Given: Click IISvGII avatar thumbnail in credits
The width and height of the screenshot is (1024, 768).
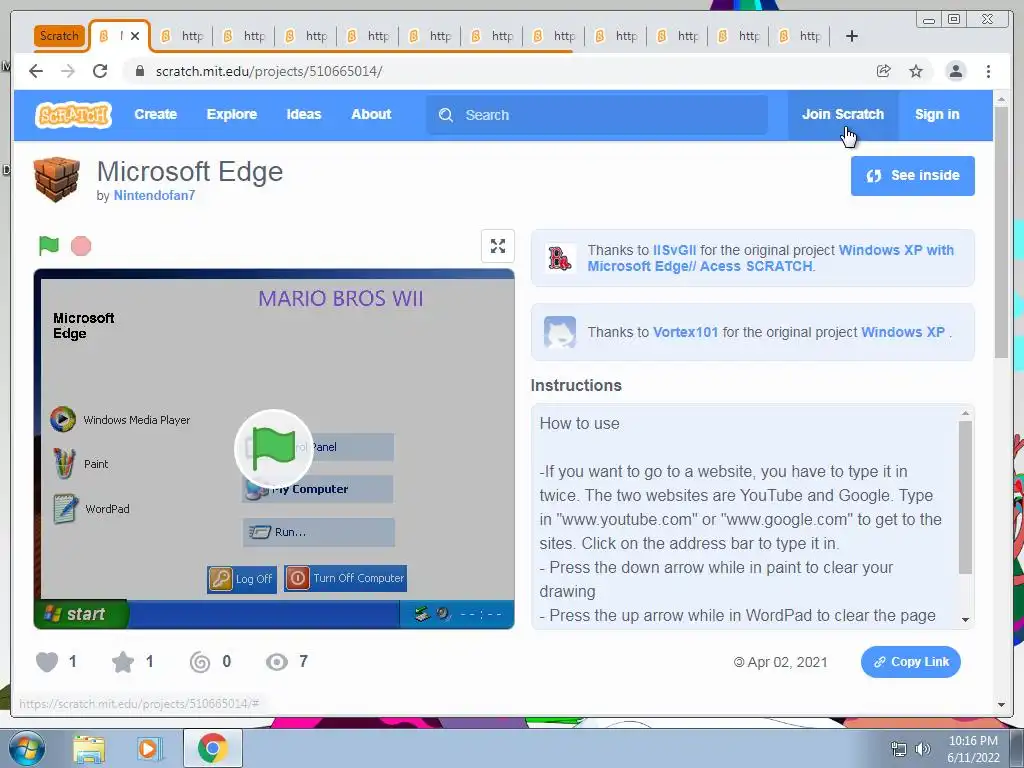Looking at the screenshot, I should click(560, 258).
